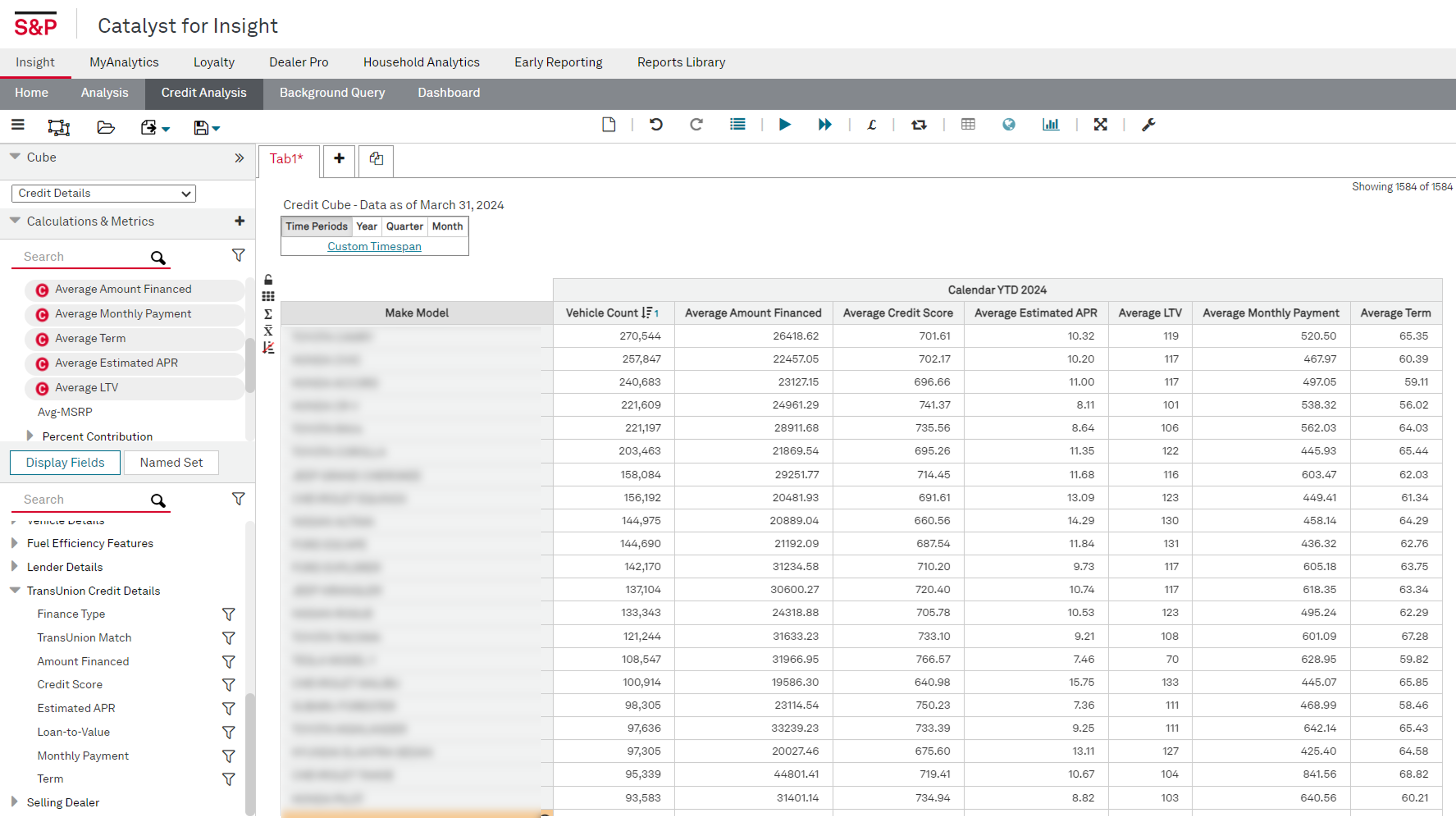Toggle the lock icon beside the table
Viewport: 1456px width, 818px height.
268,279
